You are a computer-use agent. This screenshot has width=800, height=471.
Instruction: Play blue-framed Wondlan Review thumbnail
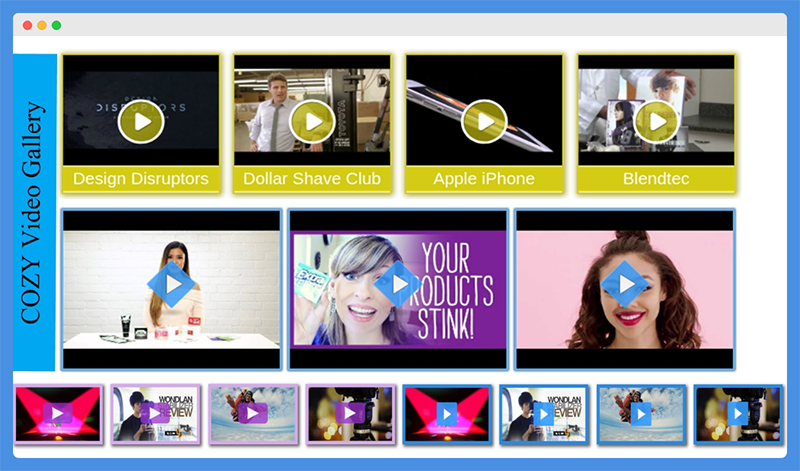pos(544,414)
